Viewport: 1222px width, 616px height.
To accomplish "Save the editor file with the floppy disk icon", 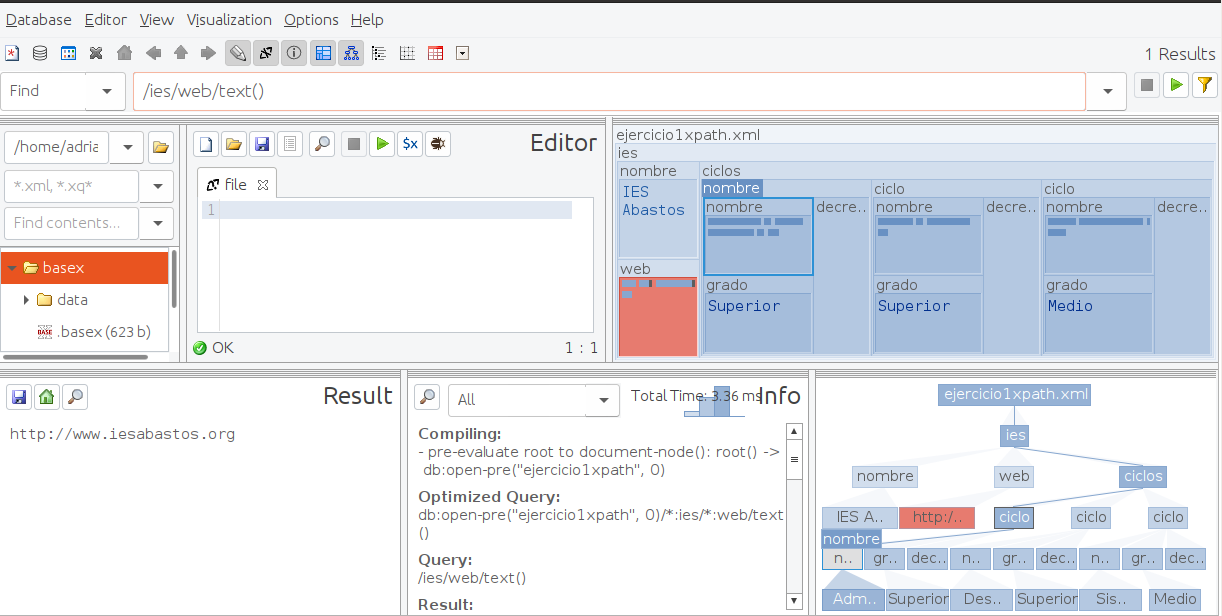I will (x=262, y=144).
